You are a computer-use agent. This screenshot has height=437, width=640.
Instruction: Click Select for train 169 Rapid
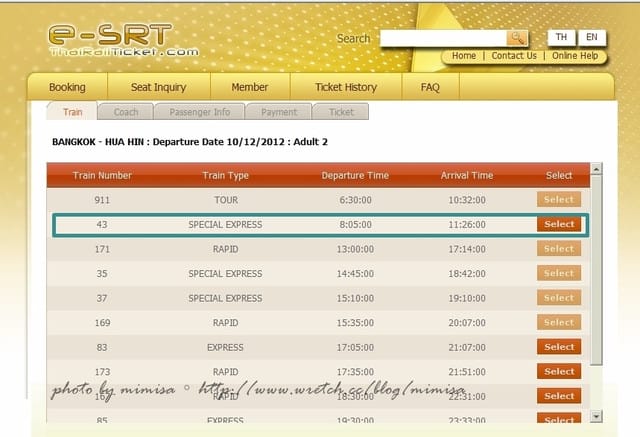point(559,322)
